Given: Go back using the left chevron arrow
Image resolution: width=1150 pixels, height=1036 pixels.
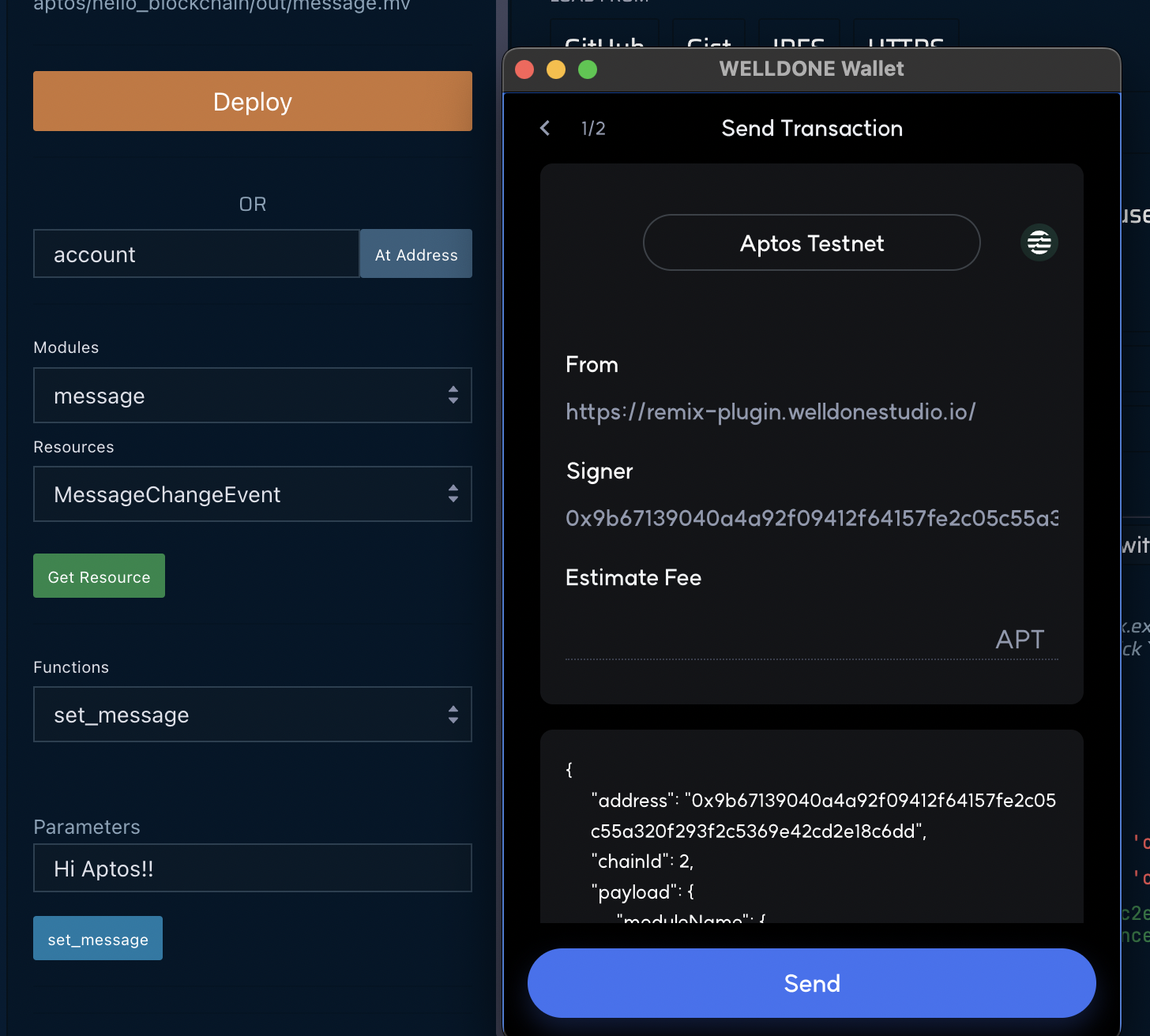Looking at the screenshot, I should (545, 128).
